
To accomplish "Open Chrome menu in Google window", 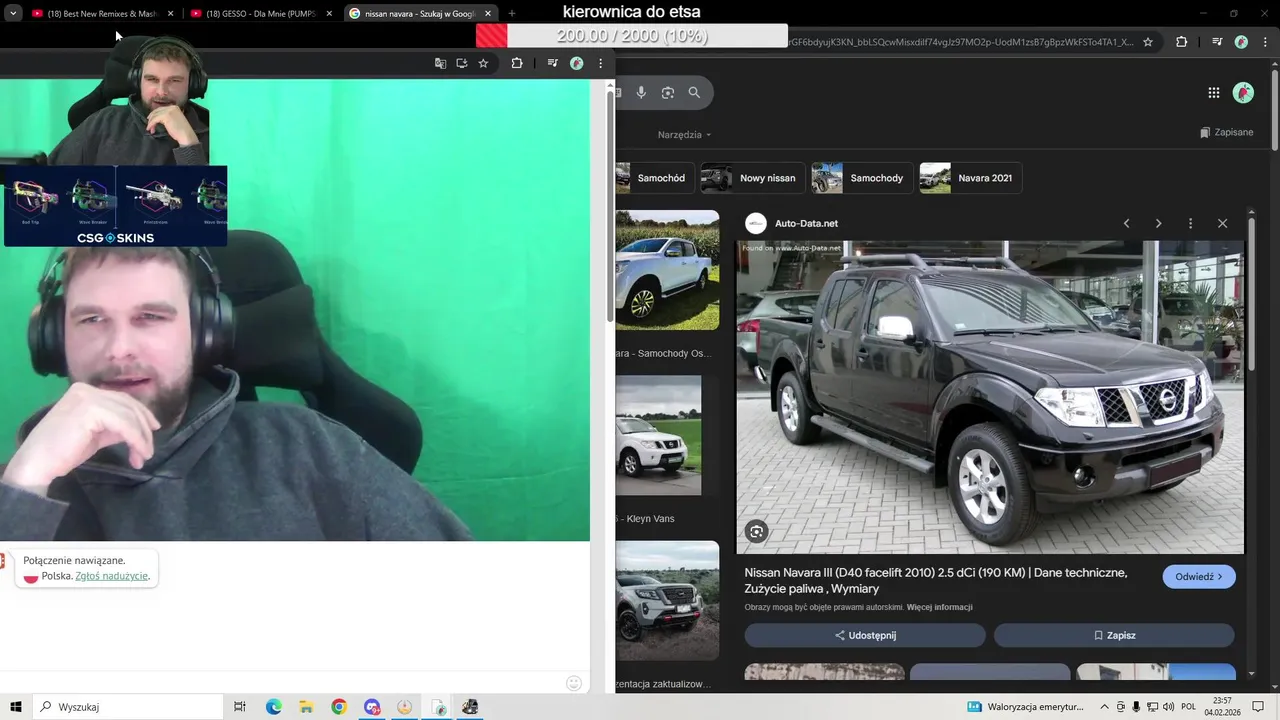I will pyautogui.click(x=1264, y=42).
